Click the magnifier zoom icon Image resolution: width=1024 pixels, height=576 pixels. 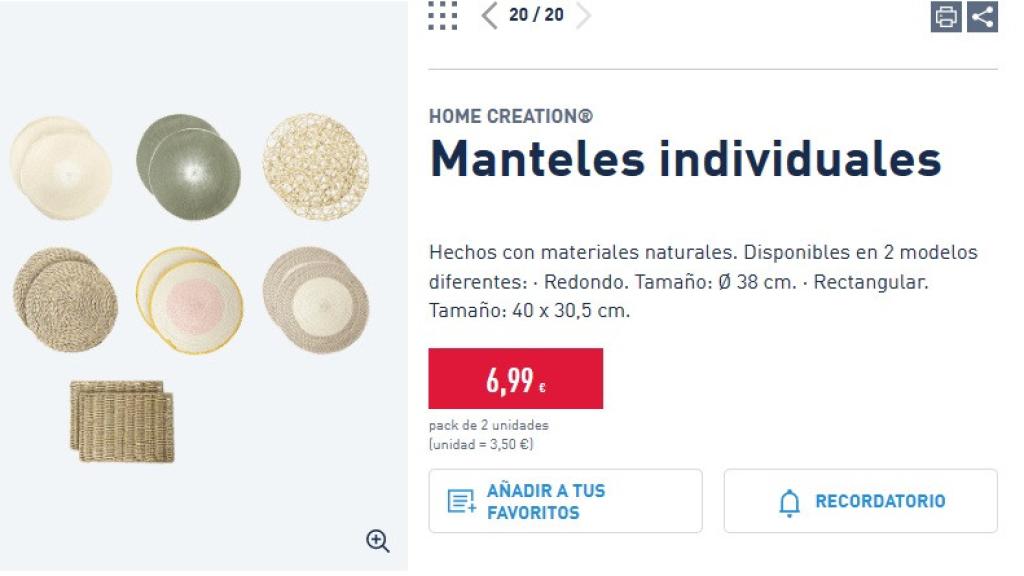click(x=377, y=541)
